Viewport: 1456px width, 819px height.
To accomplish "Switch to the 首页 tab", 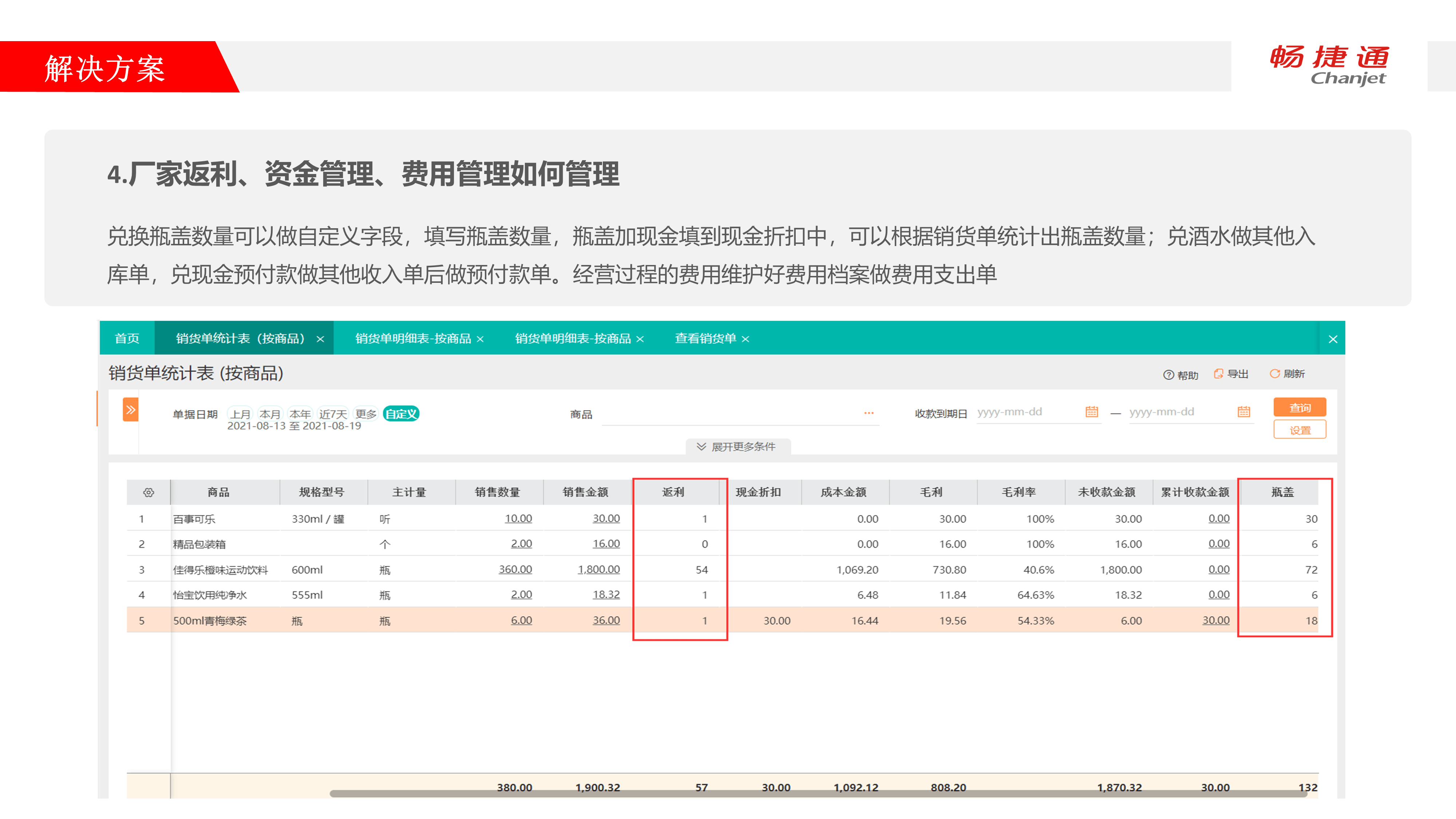I will (127, 339).
